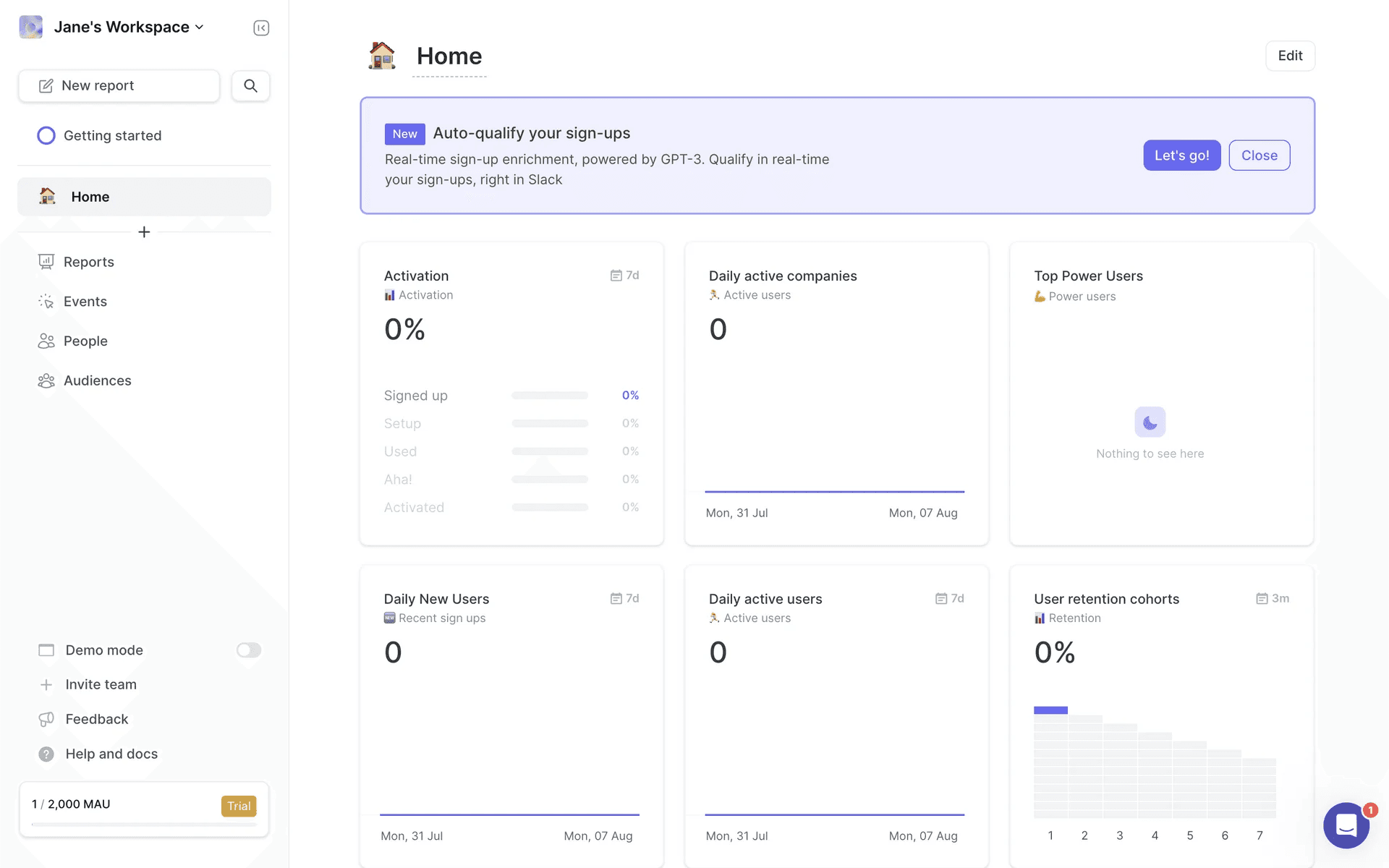Click the Getting started progress circle
The image size is (1389, 868).
pyautogui.click(x=46, y=136)
